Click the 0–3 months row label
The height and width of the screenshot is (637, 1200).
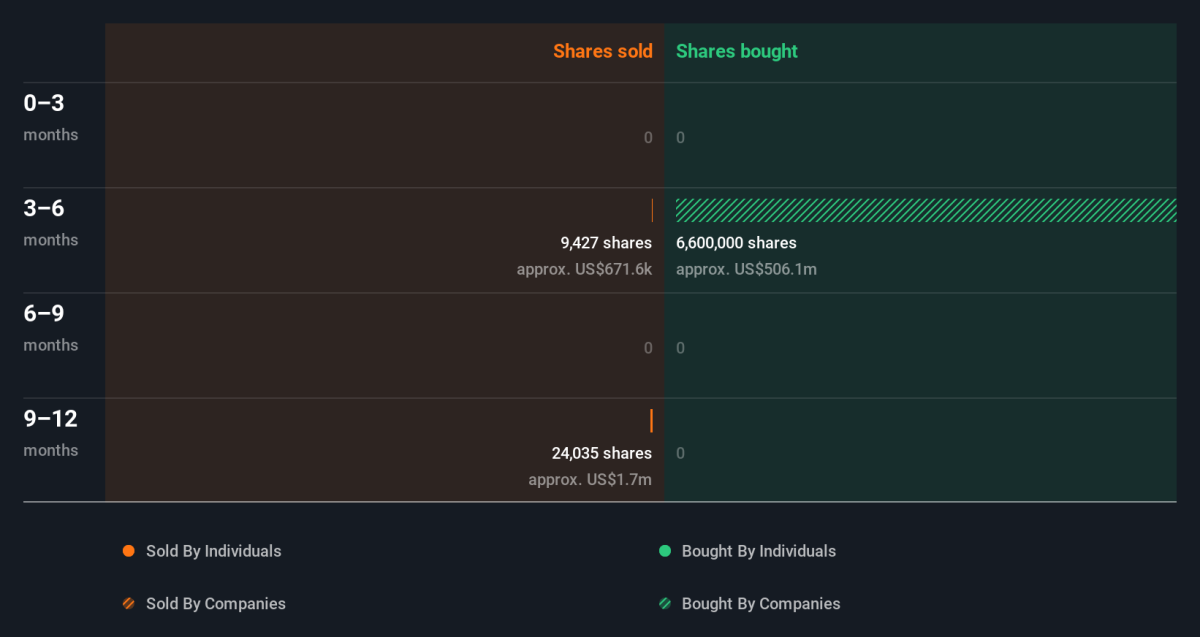51,117
